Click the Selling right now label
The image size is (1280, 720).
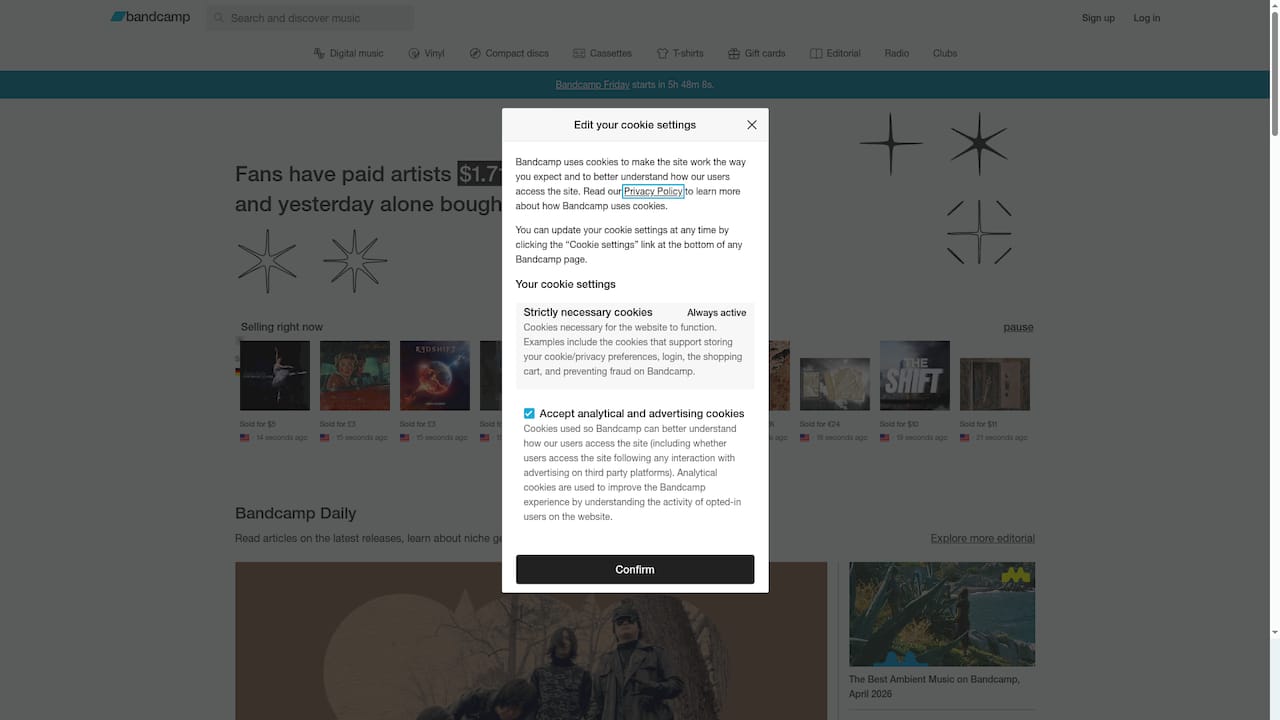282,327
